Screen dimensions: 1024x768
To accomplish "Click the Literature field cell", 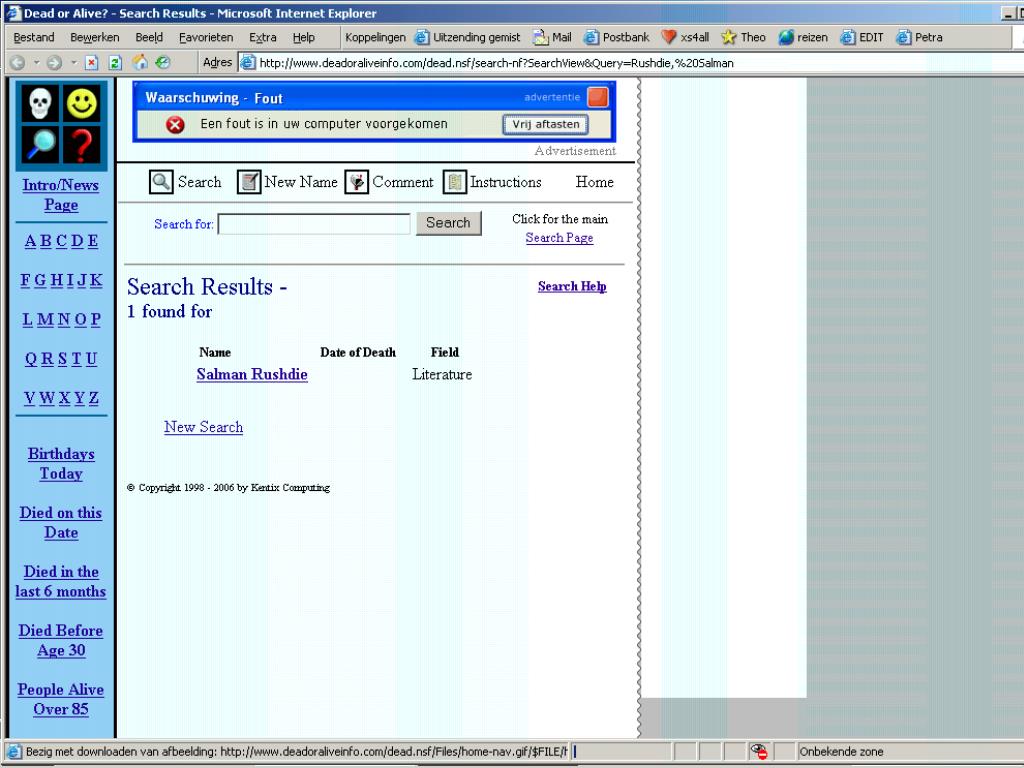I will tap(441, 374).
